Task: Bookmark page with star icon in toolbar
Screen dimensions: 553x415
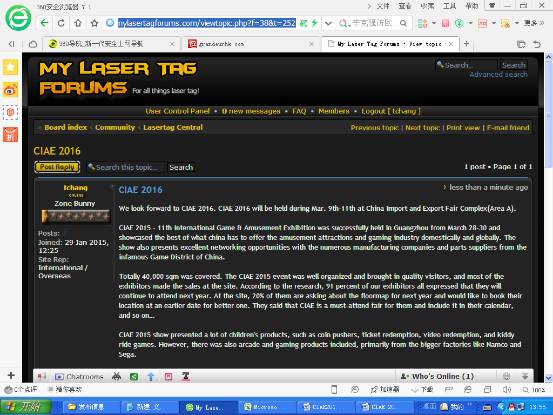Action: tap(94, 23)
